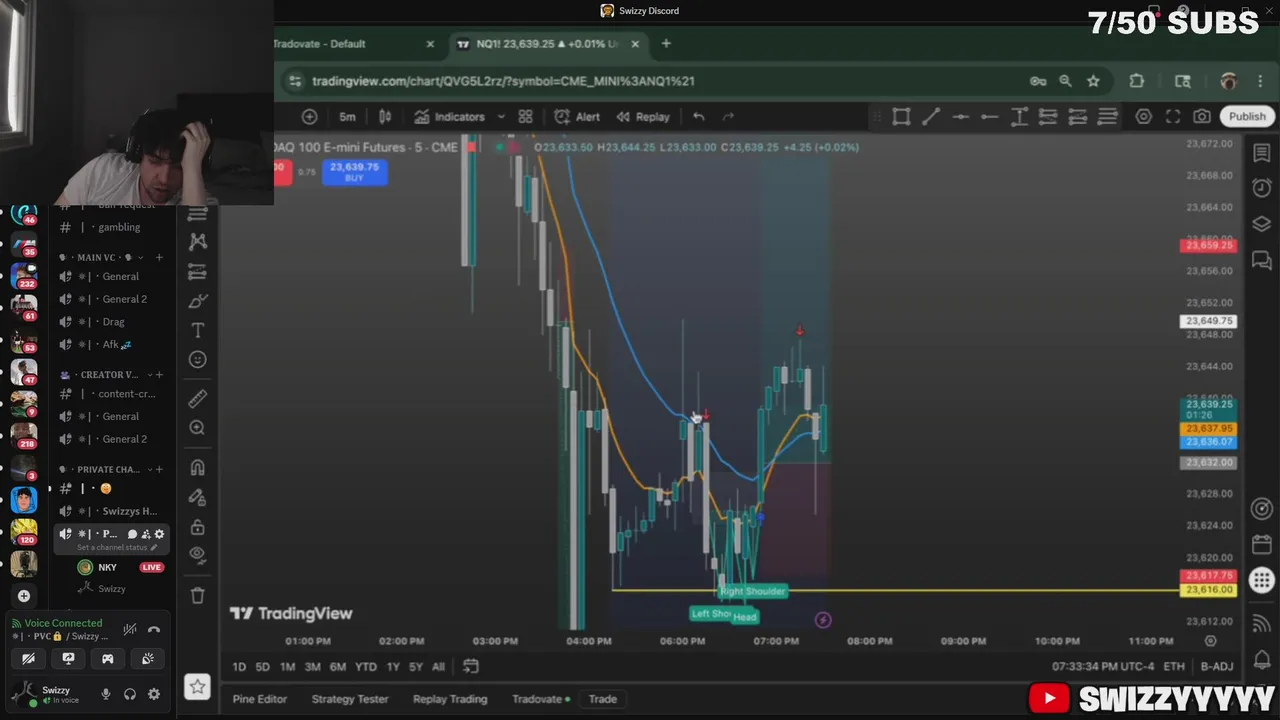Toggle stay-in-drawing-mode pencil lock

pyautogui.click(x=197, y=497)
